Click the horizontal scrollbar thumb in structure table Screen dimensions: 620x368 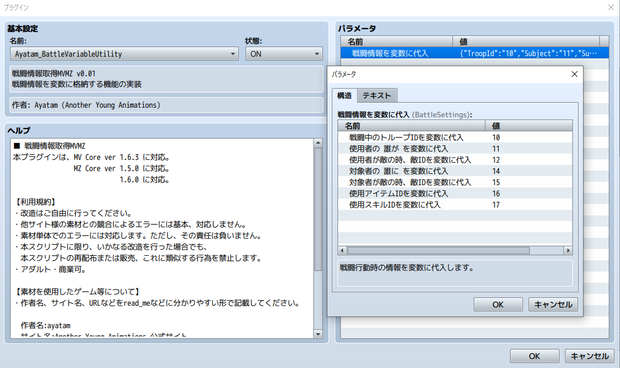[x=438, y=250]
